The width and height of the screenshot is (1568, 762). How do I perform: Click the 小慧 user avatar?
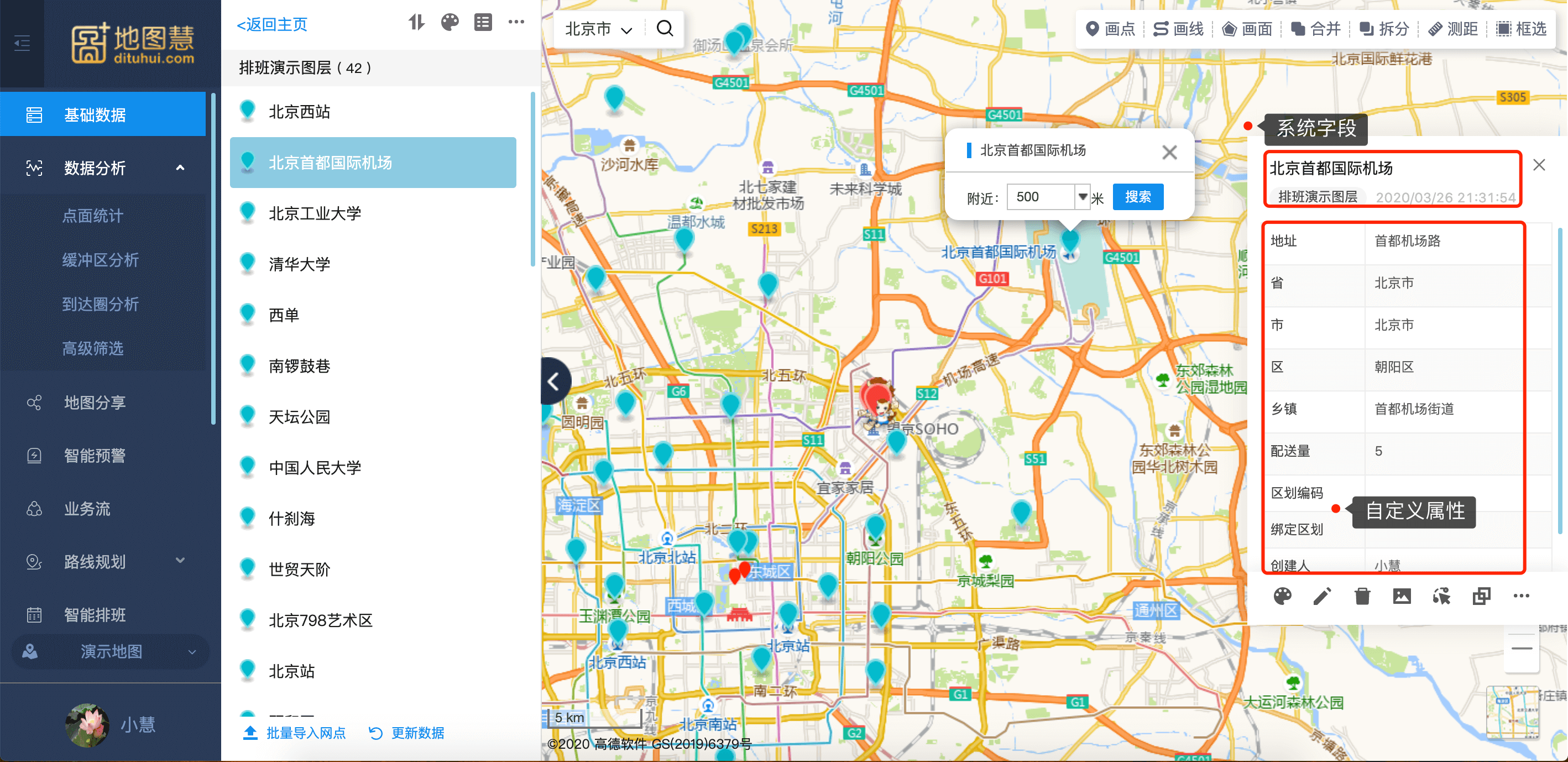point(87,725)
